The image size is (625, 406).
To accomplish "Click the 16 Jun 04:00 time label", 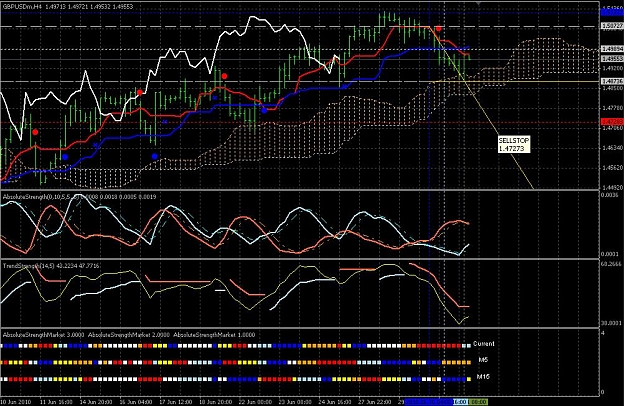I will (136, 402).
